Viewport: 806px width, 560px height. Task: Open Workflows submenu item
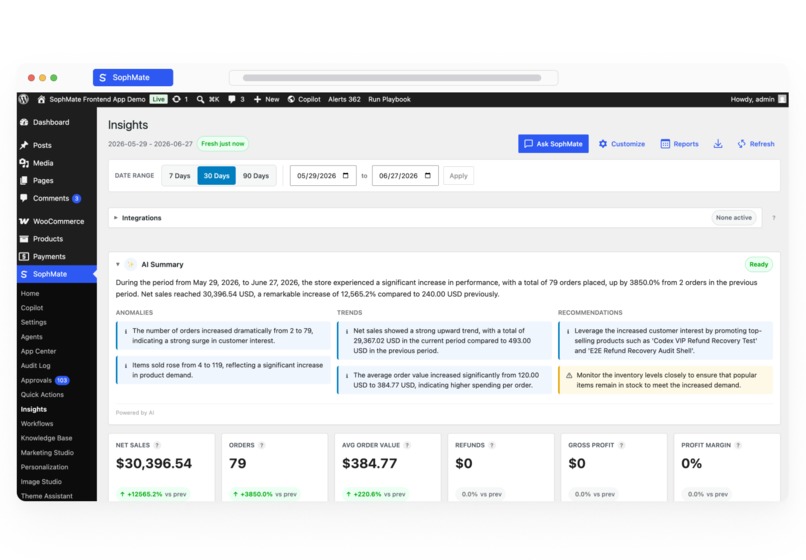click(37, 424)
